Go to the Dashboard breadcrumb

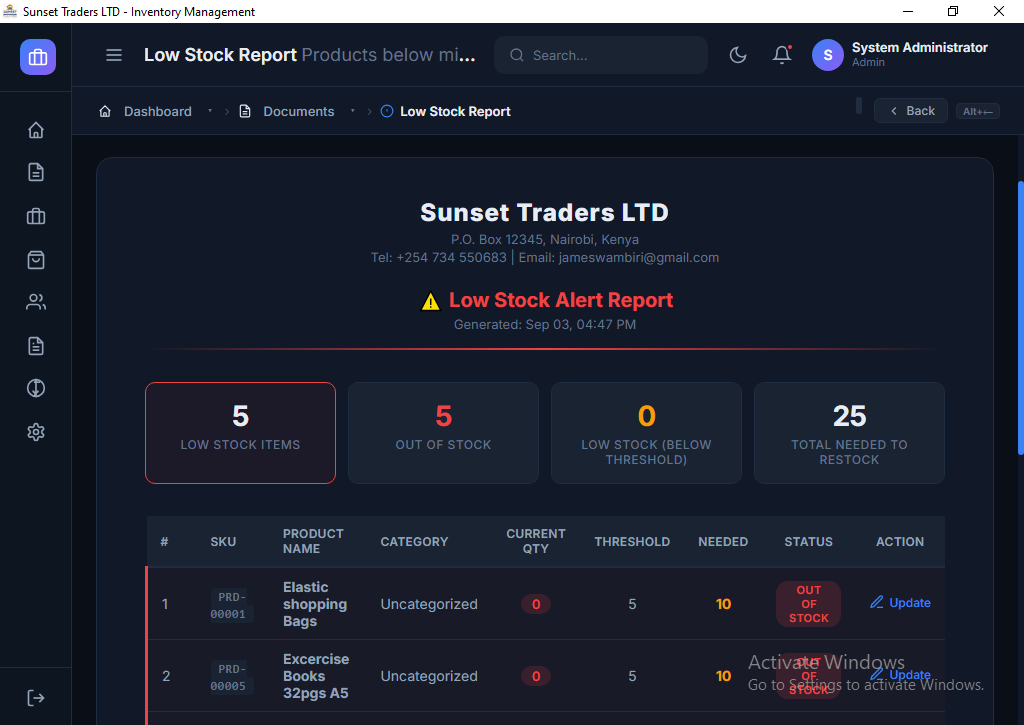(157, 111)
